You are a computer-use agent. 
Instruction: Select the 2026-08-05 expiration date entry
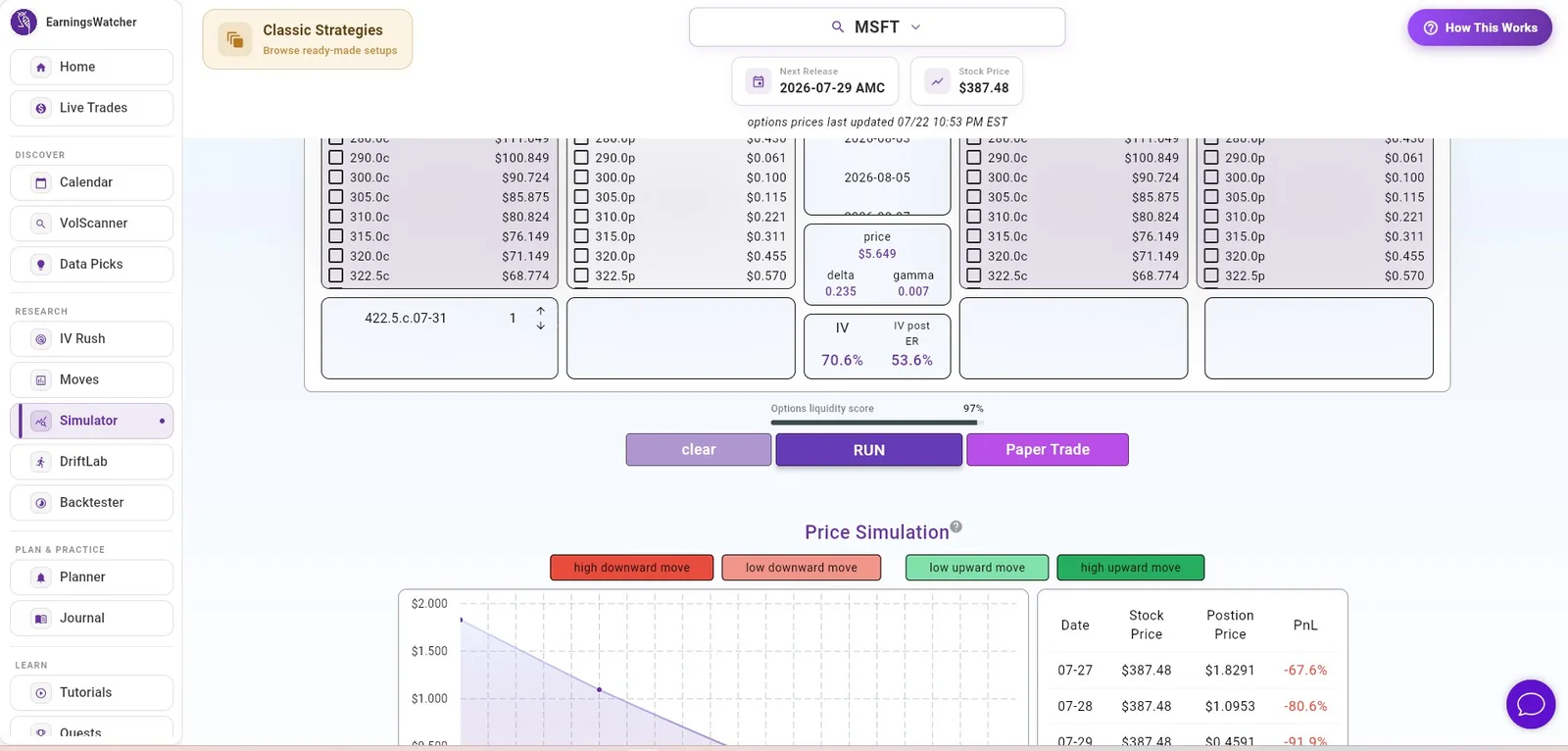[x=877, y=177]
